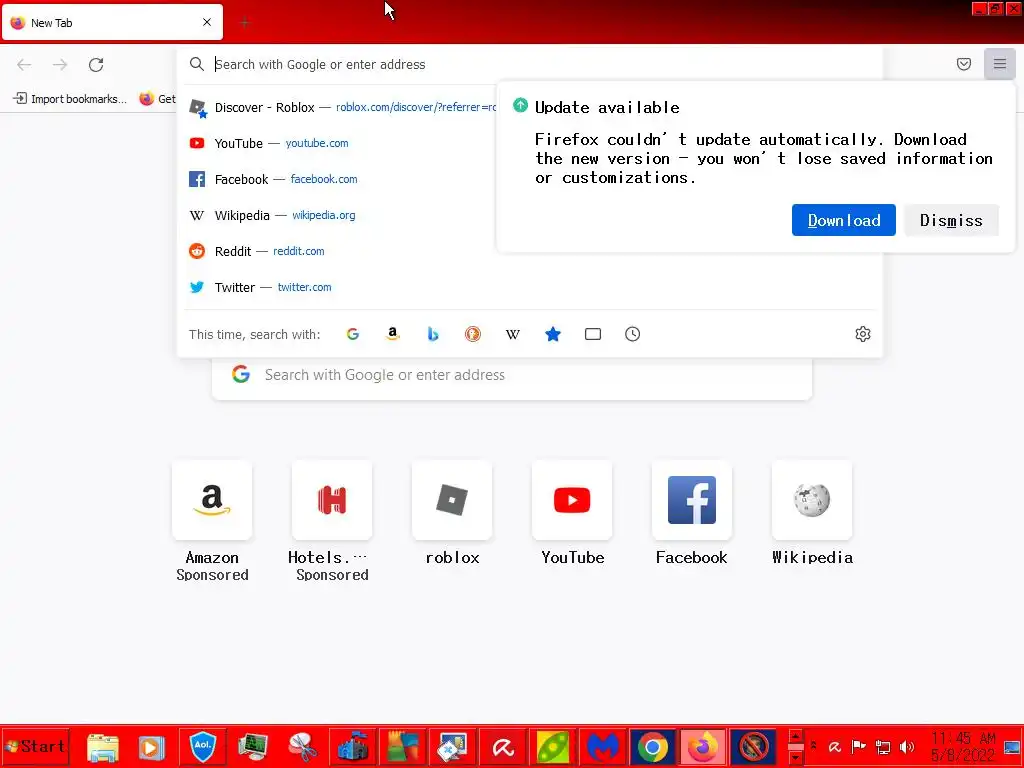Open green peas icon in taskbar
Viewport: 1024px width, 768px height.
point(552,747)
